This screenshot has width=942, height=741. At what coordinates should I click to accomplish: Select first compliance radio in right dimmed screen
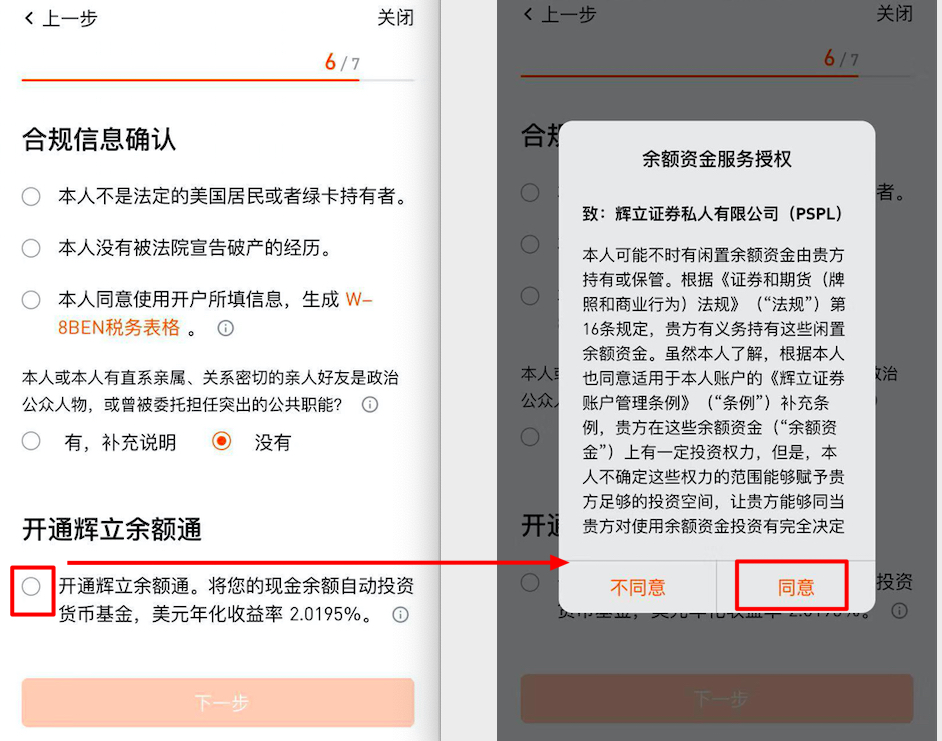530,193
